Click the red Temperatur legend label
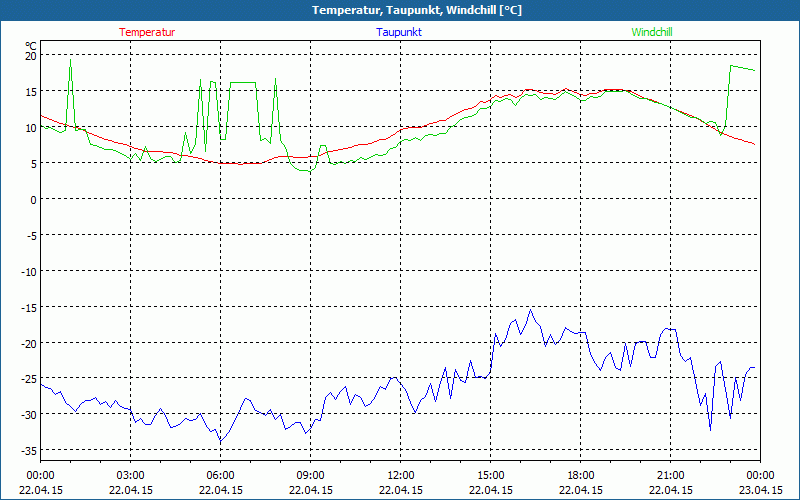 point(147,32)
